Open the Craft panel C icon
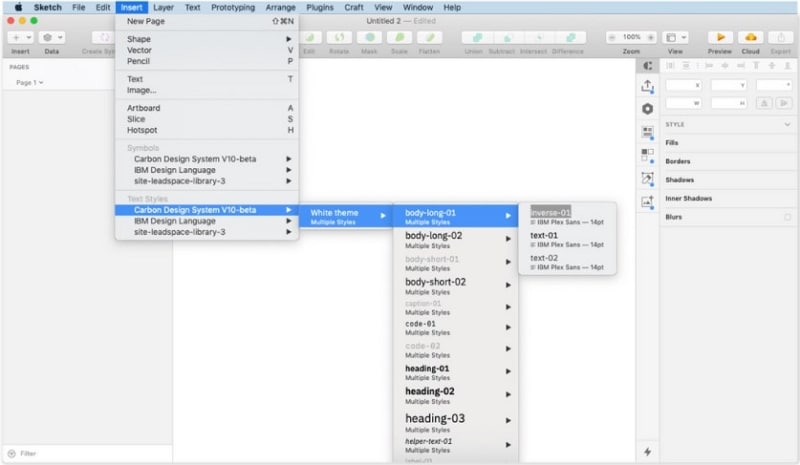Viewport: 800px width, 465px height. click(x=647, y=65)
